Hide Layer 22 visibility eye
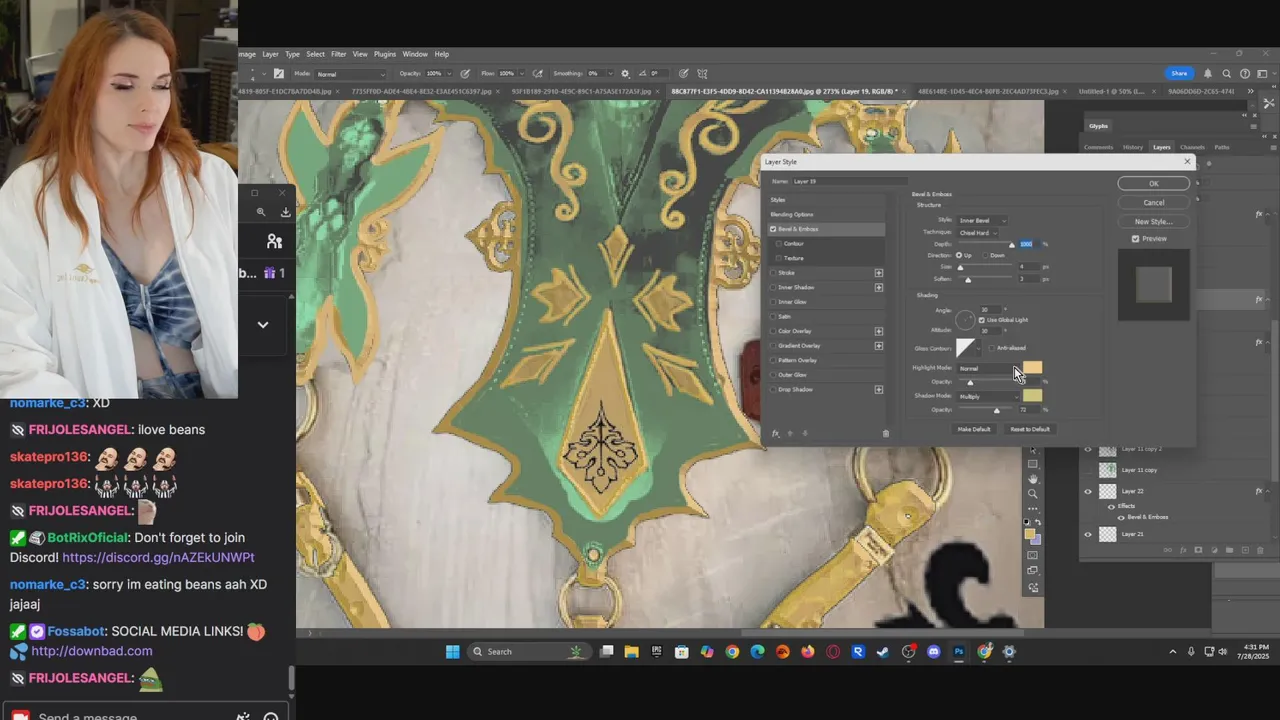 pos(1088,492)
